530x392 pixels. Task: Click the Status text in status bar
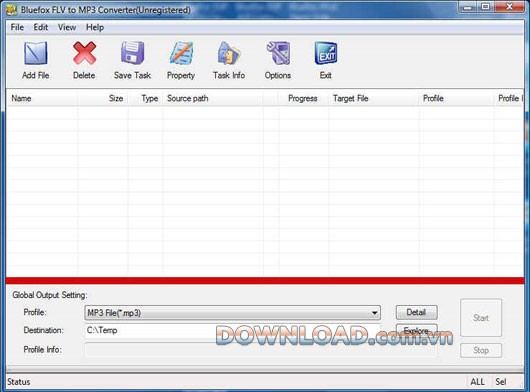coord(19,382)
